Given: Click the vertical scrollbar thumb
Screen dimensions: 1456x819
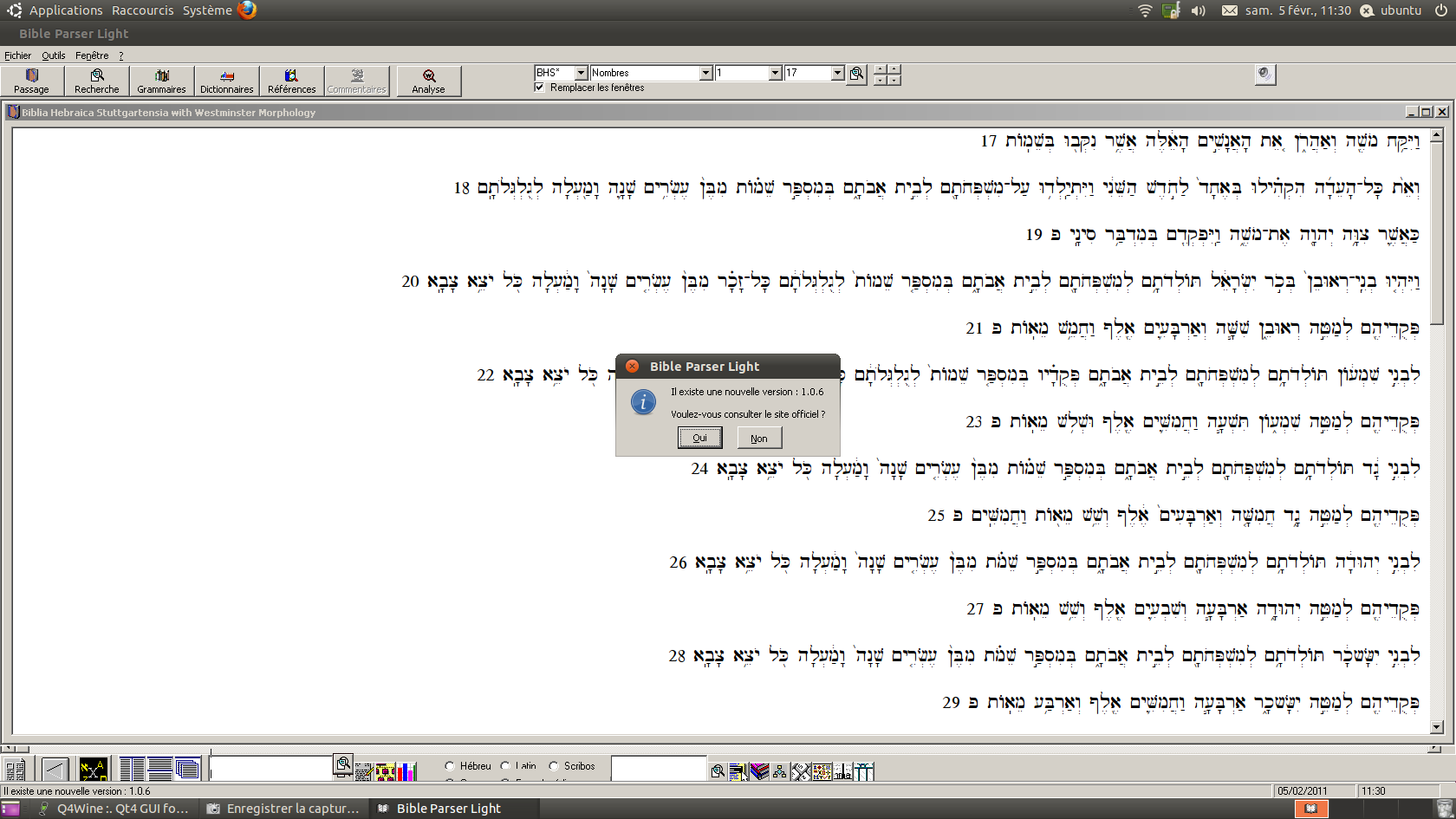Looking at the screenshot, I should click(1437, 234).
